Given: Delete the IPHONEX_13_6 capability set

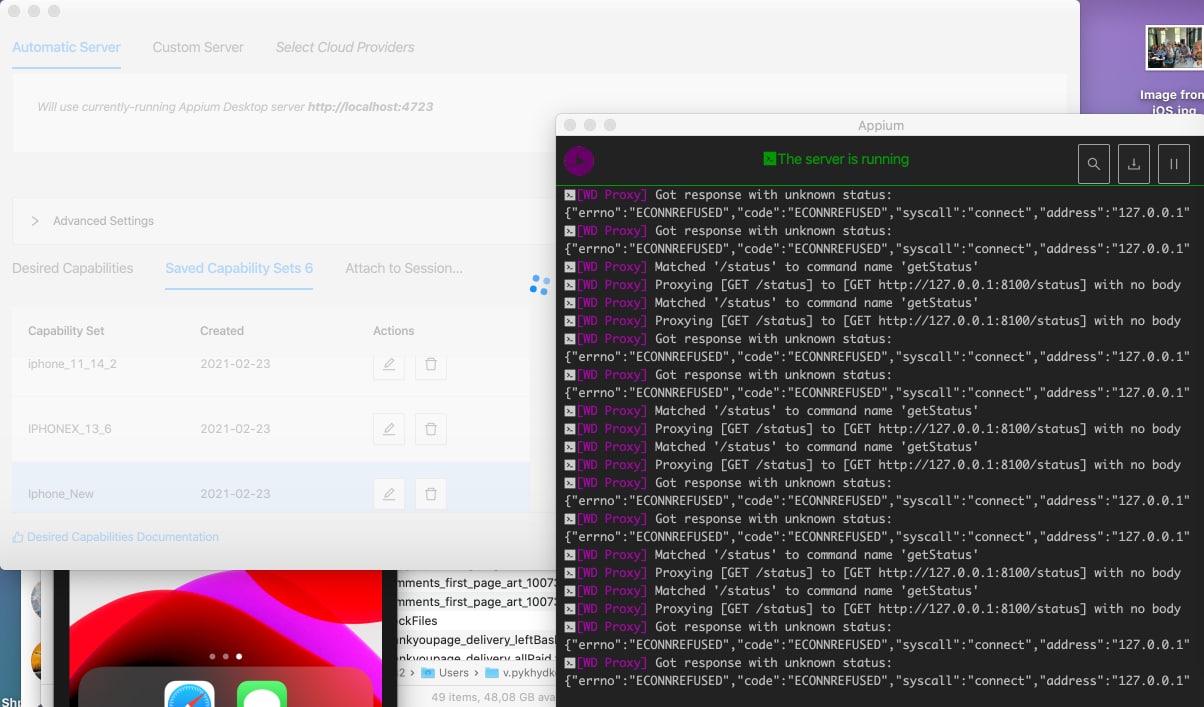Looking at the screenshot, I should tap(431, 429).
